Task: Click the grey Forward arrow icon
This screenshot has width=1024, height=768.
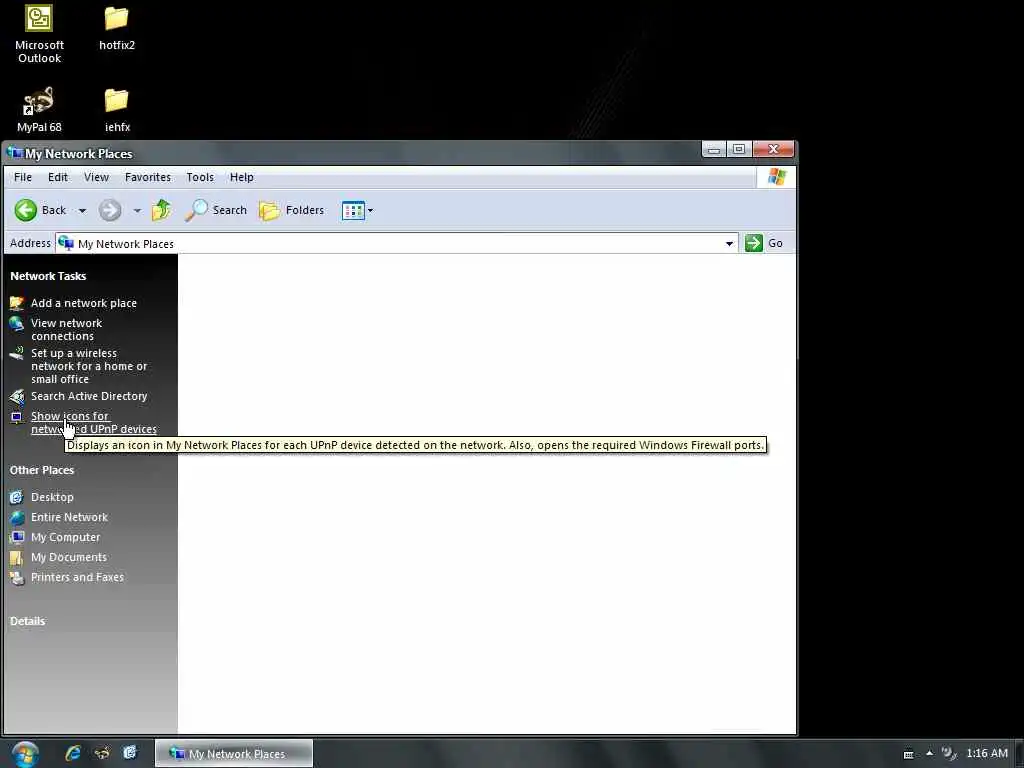Action: (110, 210)
